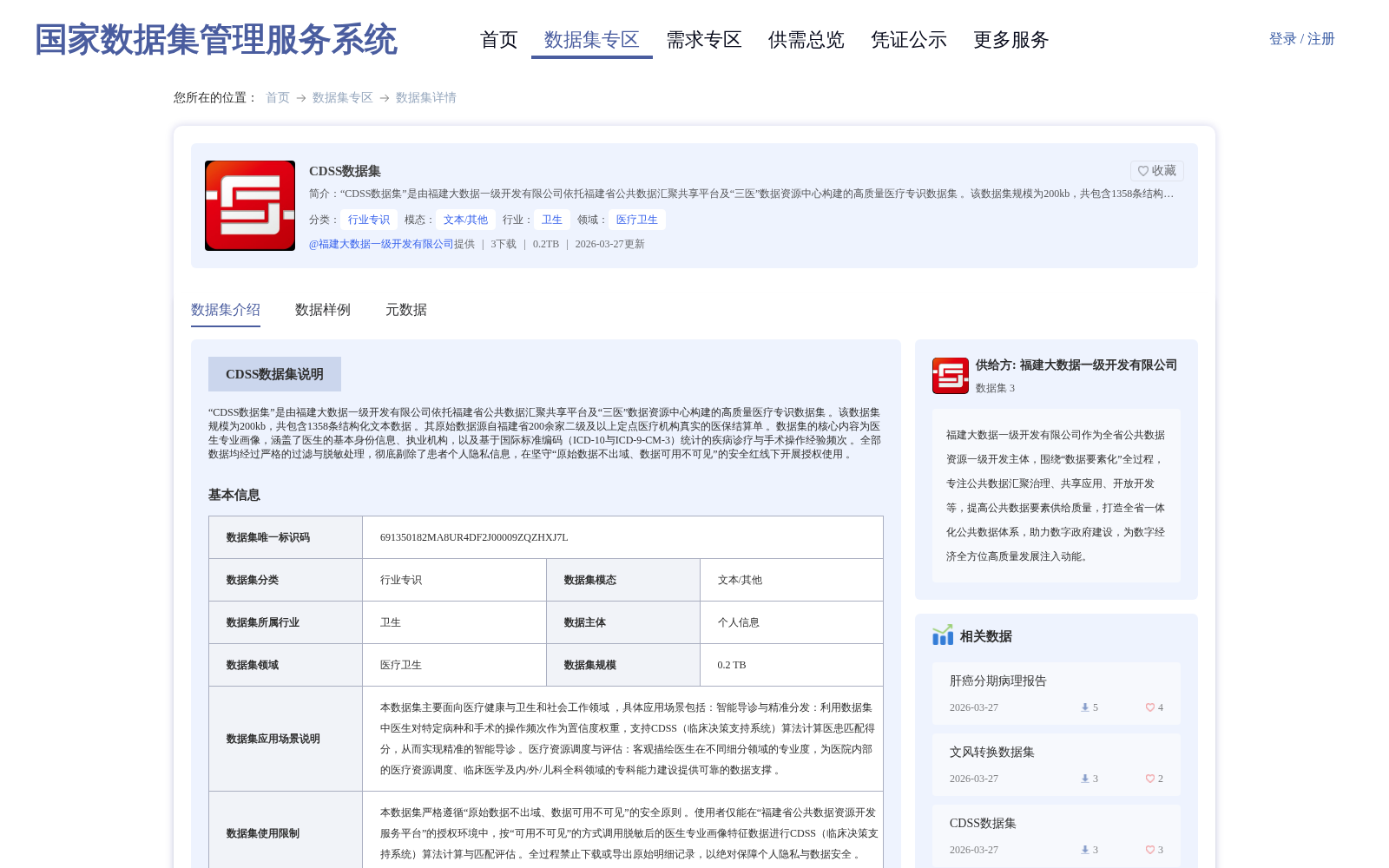Open provider link @福建大数据一级开发有限公司
1389x868 pixels.
[x=381, y=244]
